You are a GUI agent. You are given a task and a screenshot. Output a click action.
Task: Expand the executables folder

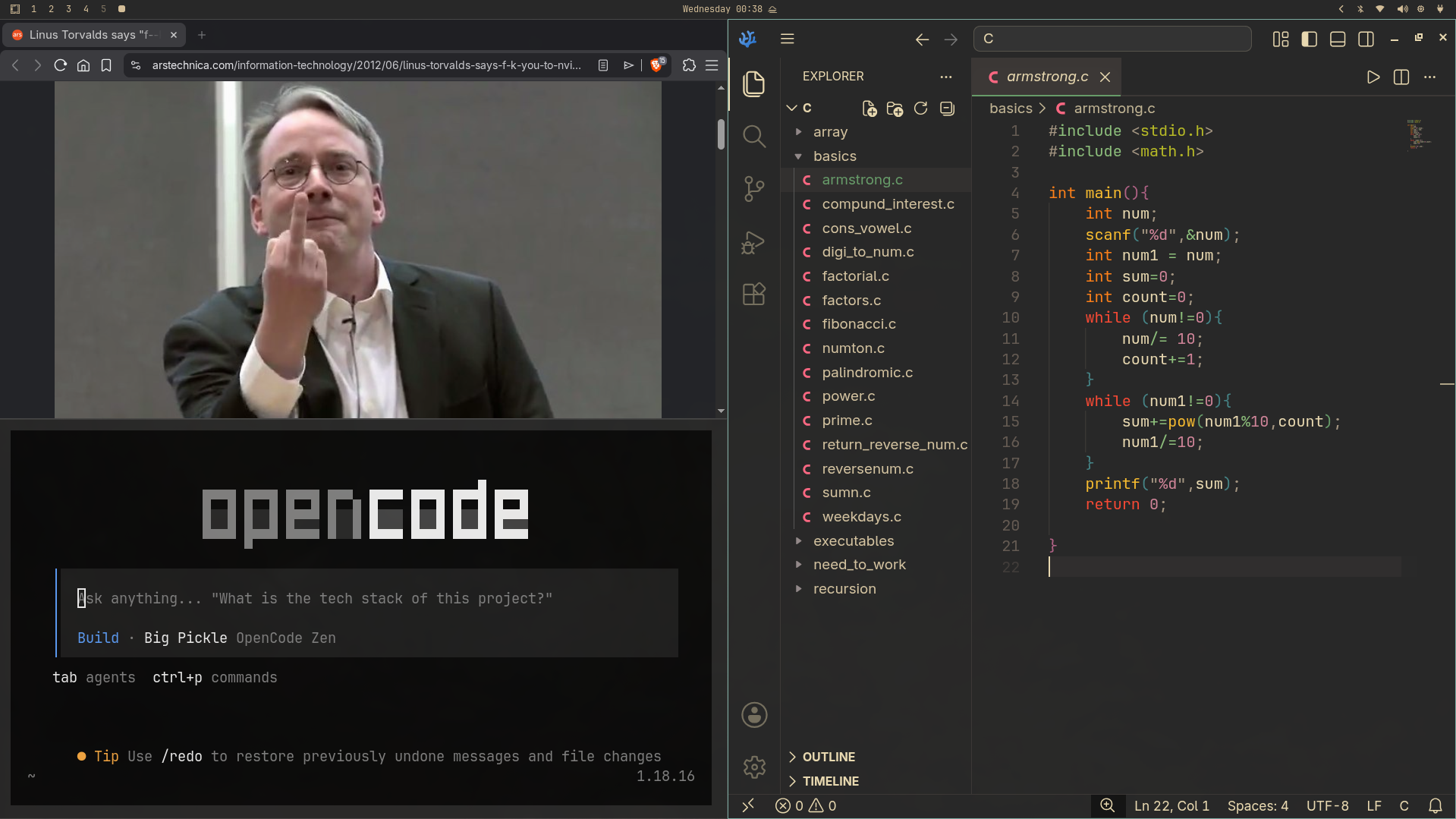click(x=854, y=541)
